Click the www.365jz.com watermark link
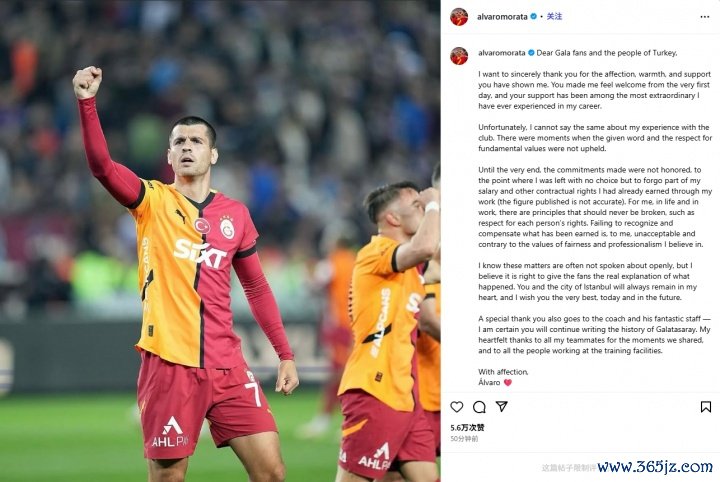The height and width of the screenshot is (482, 720). [x=655, y=467]
